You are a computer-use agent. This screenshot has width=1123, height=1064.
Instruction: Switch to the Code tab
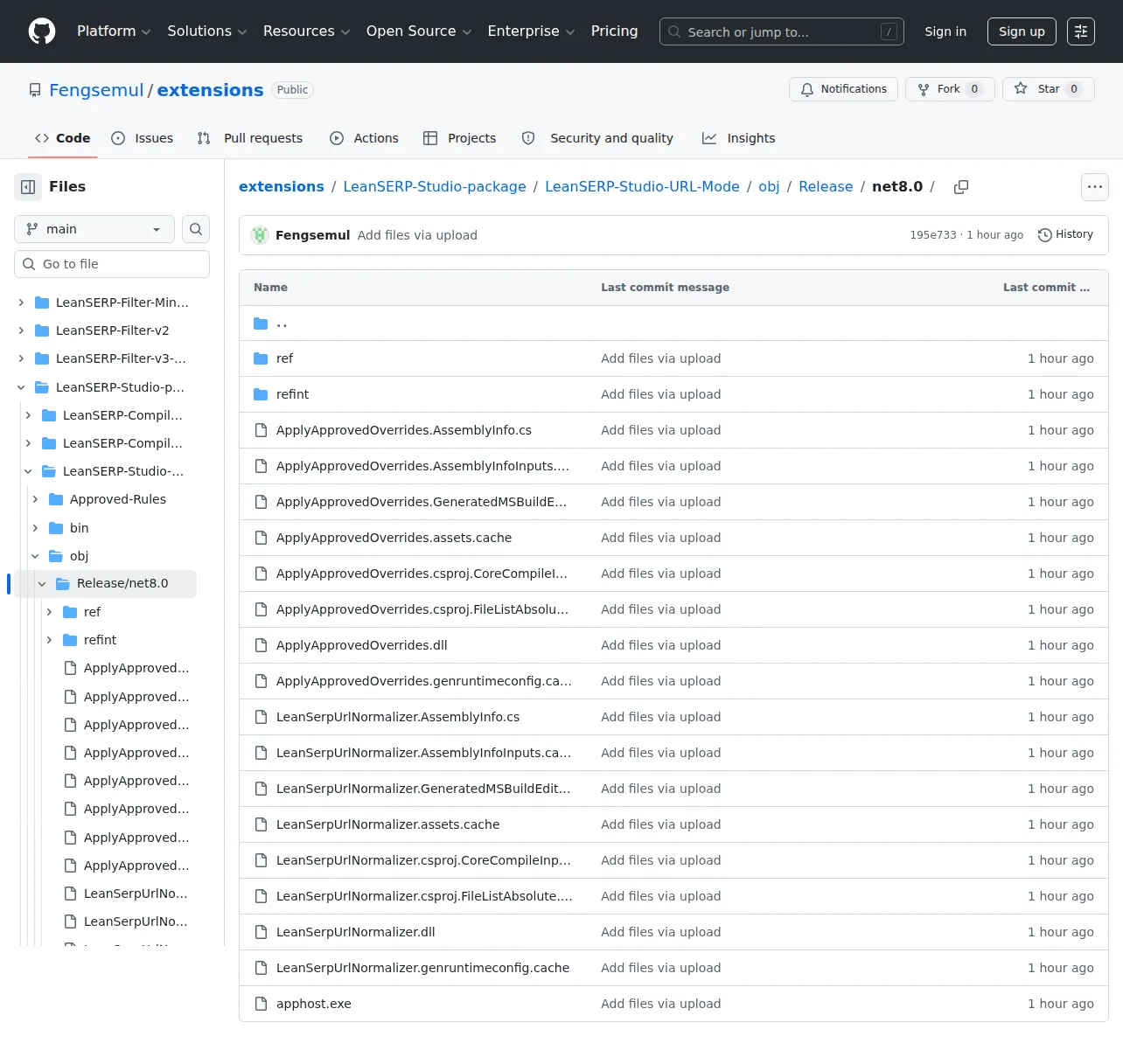point(63,138)
